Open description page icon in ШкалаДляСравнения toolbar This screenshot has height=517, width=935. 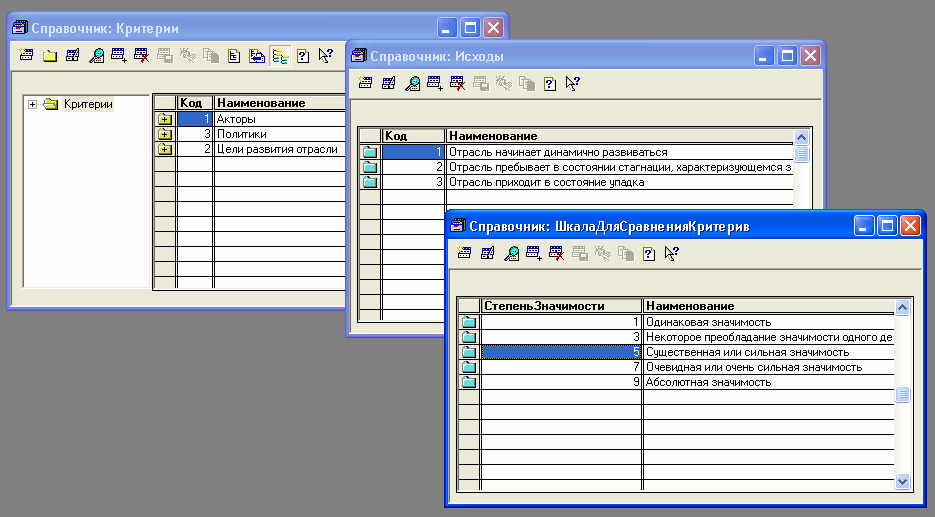point(649,253)
